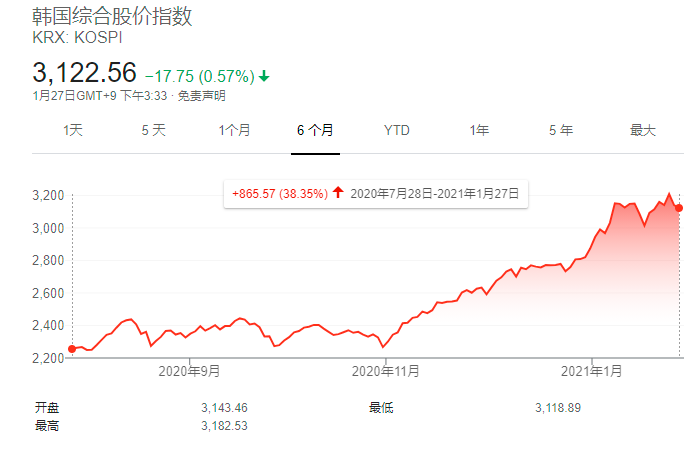The height and width of the screenshot is (450, 699).
Task: Show the YTD chart range
Action: [x=396, y=130]
